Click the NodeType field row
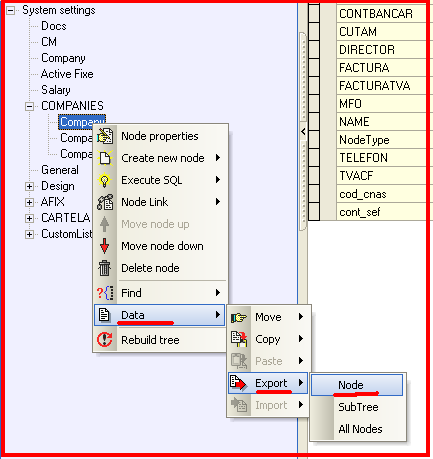Viewport: 433px width, 459px height. 381,140
